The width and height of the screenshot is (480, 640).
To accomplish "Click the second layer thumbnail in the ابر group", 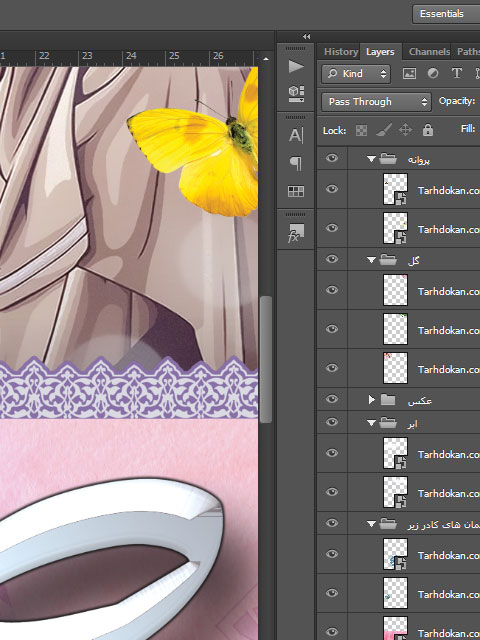I will pyautogui.click(x=395, y=492).
